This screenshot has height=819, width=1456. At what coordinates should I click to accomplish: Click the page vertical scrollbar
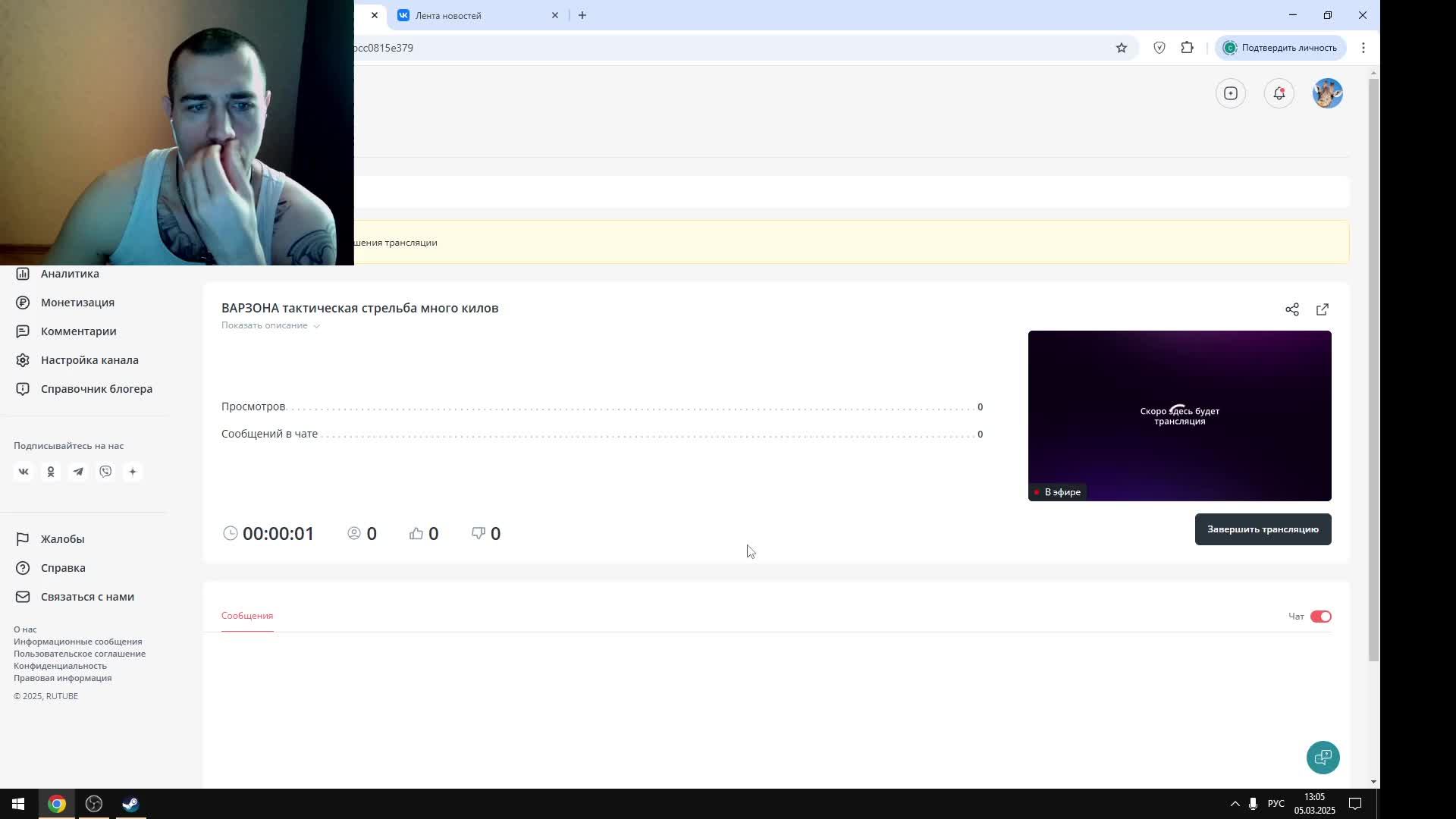click(1373, 364)
